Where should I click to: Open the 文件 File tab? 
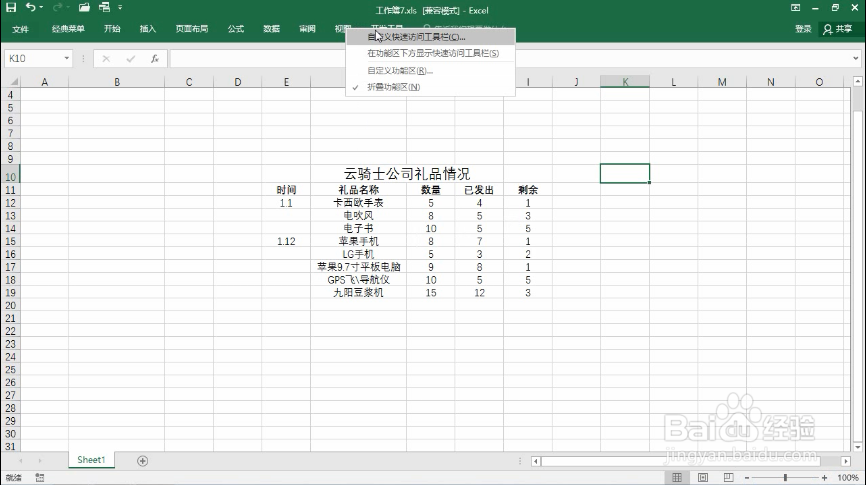click(20, 29)
